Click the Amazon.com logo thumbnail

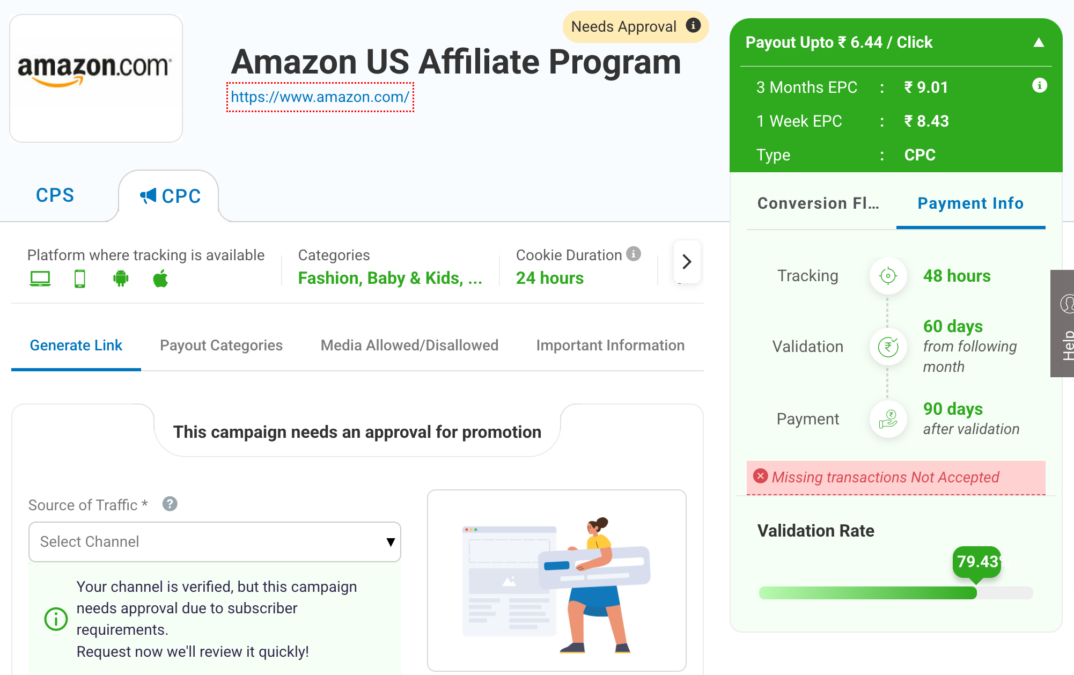coord(96,78)
